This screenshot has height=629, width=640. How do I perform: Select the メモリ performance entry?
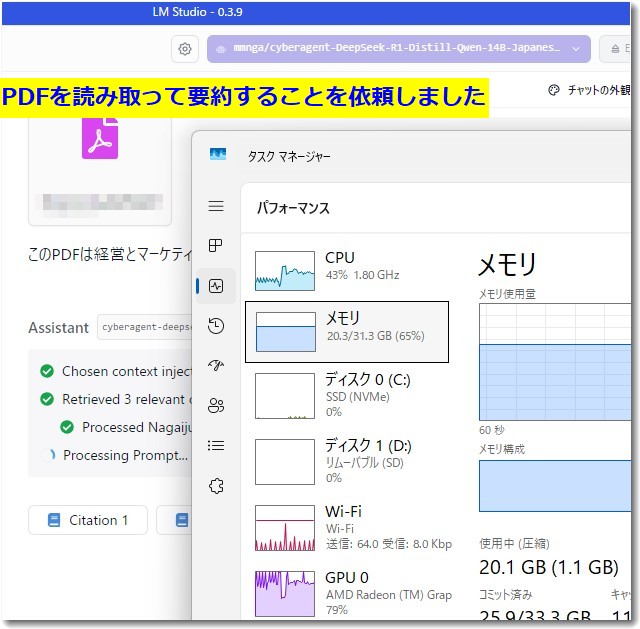click(x=347, y=332)
